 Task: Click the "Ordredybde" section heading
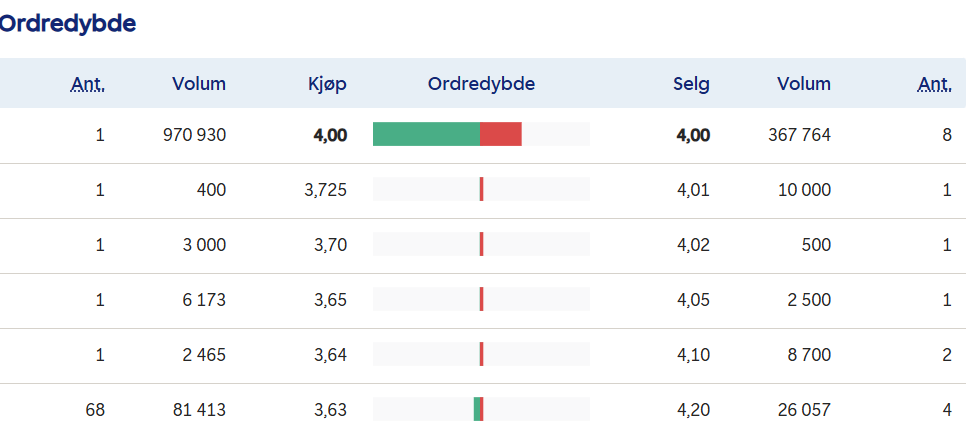pyautogui.click(x=68, y=23)
